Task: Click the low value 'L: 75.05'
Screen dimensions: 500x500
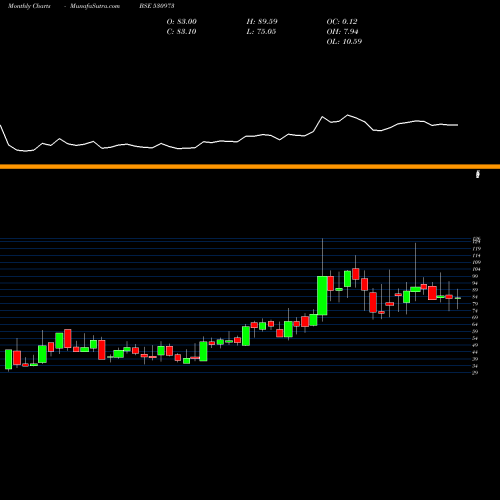Action: pyautogui.click(x=261, y=32)
